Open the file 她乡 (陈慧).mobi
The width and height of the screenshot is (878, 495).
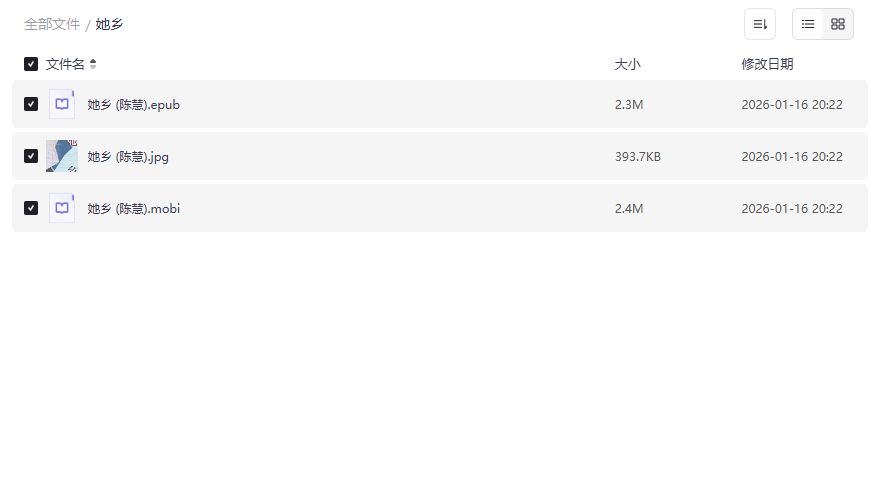click(x=134, y=208)
